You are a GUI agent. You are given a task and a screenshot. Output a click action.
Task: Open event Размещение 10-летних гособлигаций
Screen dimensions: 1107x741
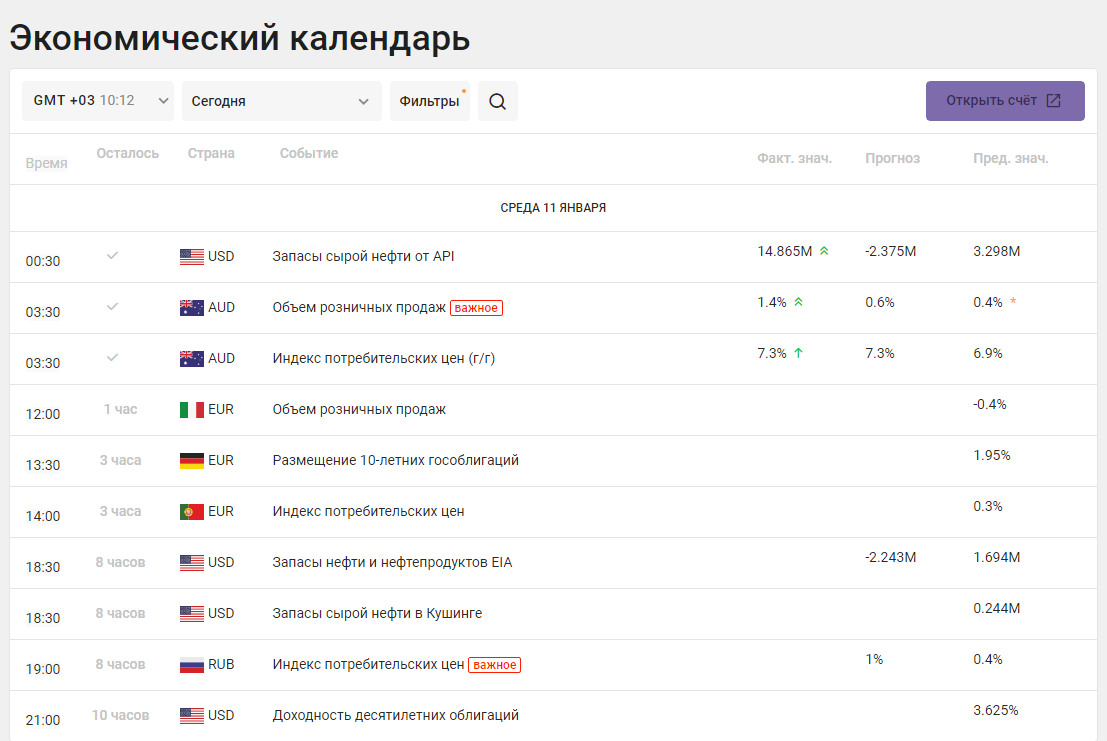click(395, 460)
